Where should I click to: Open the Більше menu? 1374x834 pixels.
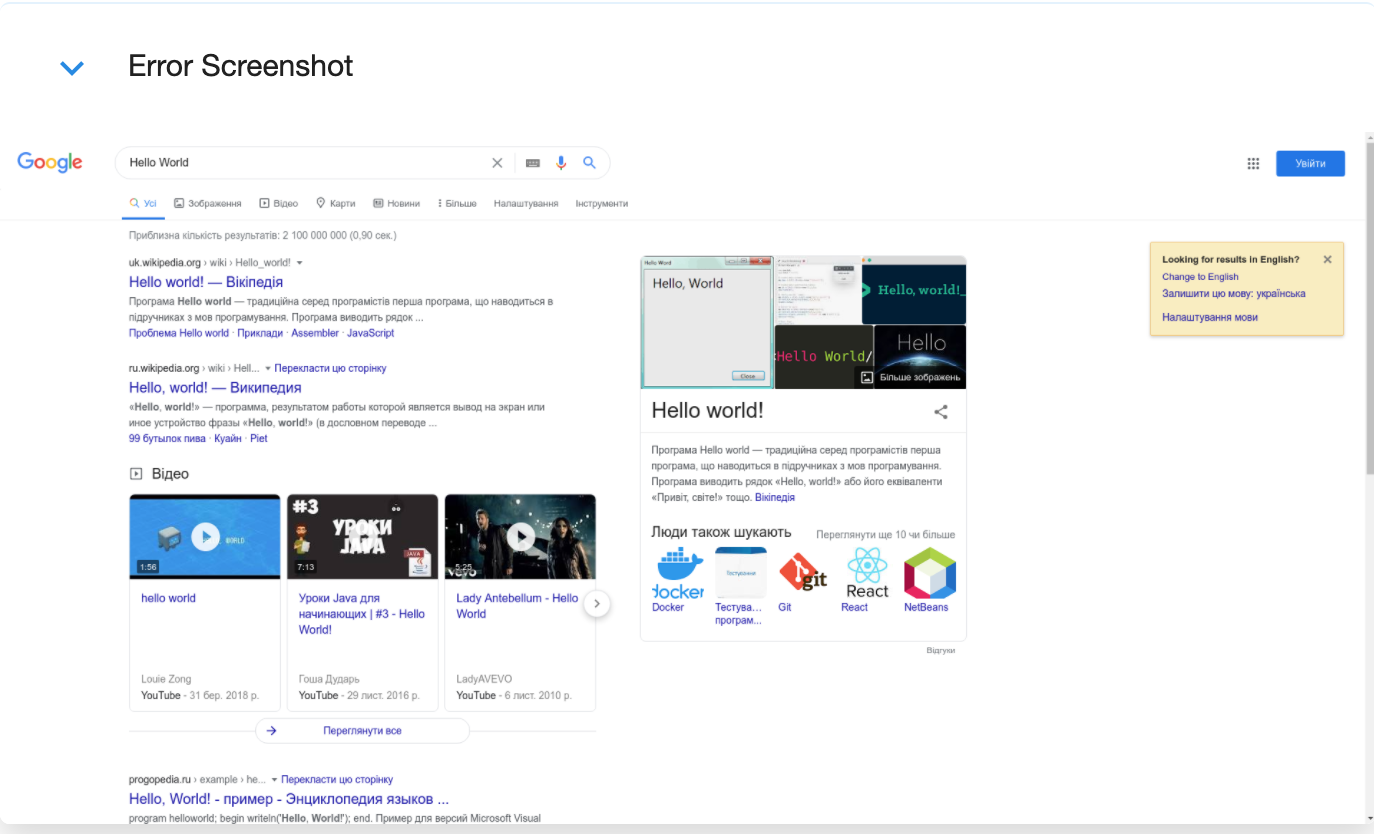pyautogui.click(x=457, y=203)
